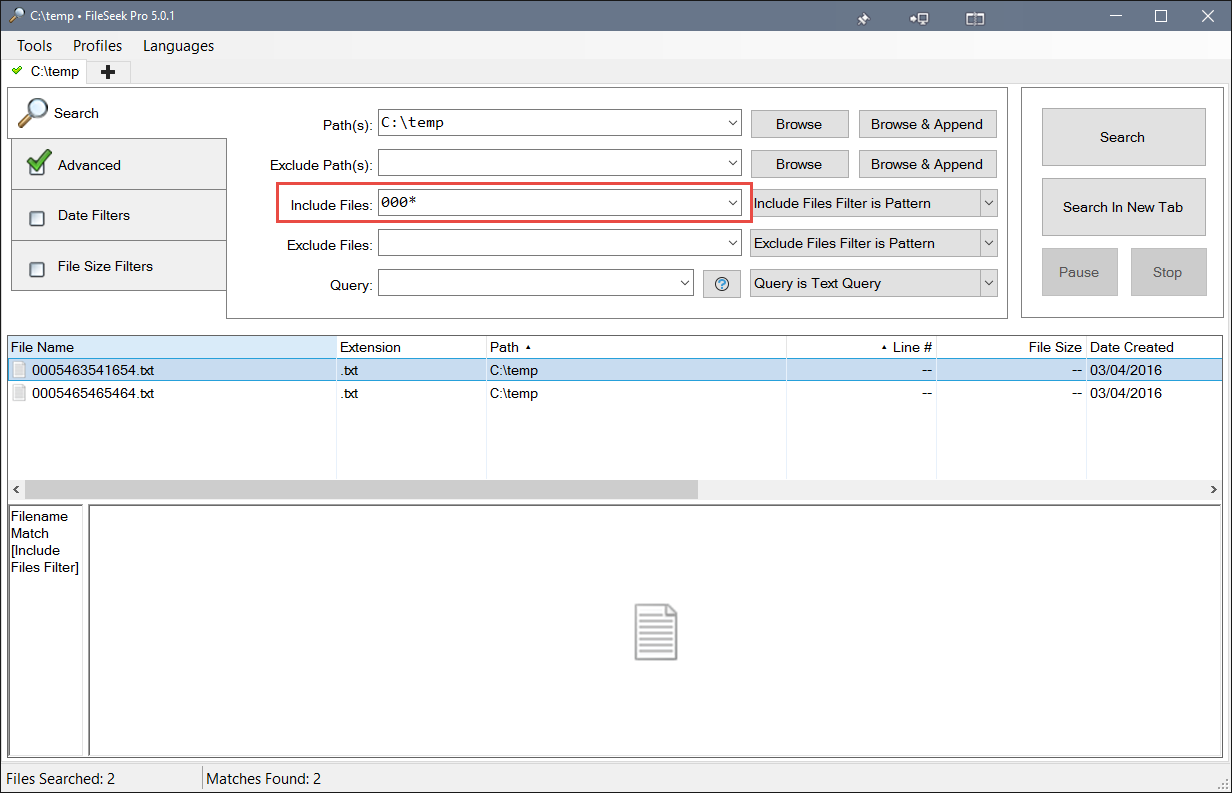
Task: Click the Search In New Tab button
Action: click(x=1122, y=207)
